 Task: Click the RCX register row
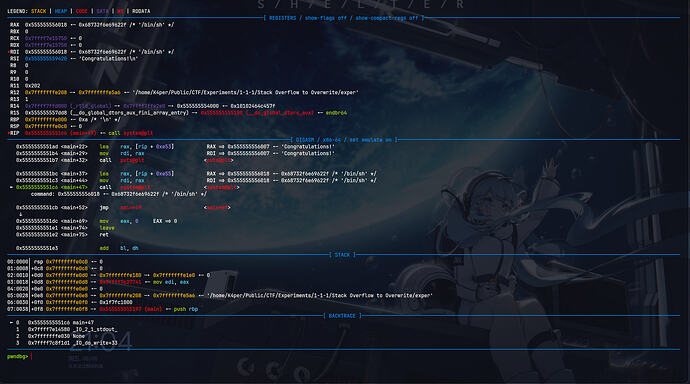click(x=46, y=38)
